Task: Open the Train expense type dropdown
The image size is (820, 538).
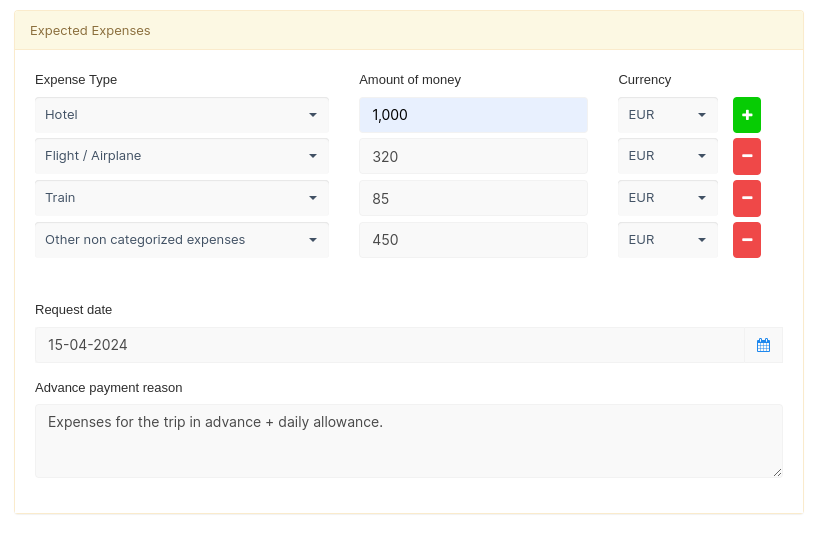Action: point(181,198)
